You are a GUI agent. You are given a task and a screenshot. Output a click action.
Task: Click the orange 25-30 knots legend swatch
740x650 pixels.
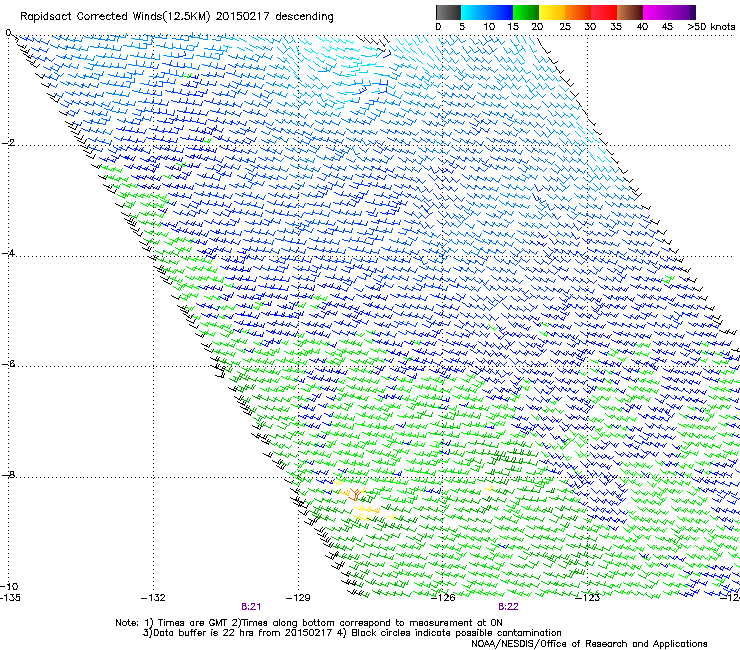pyautogui.click(x=578, y=12)
